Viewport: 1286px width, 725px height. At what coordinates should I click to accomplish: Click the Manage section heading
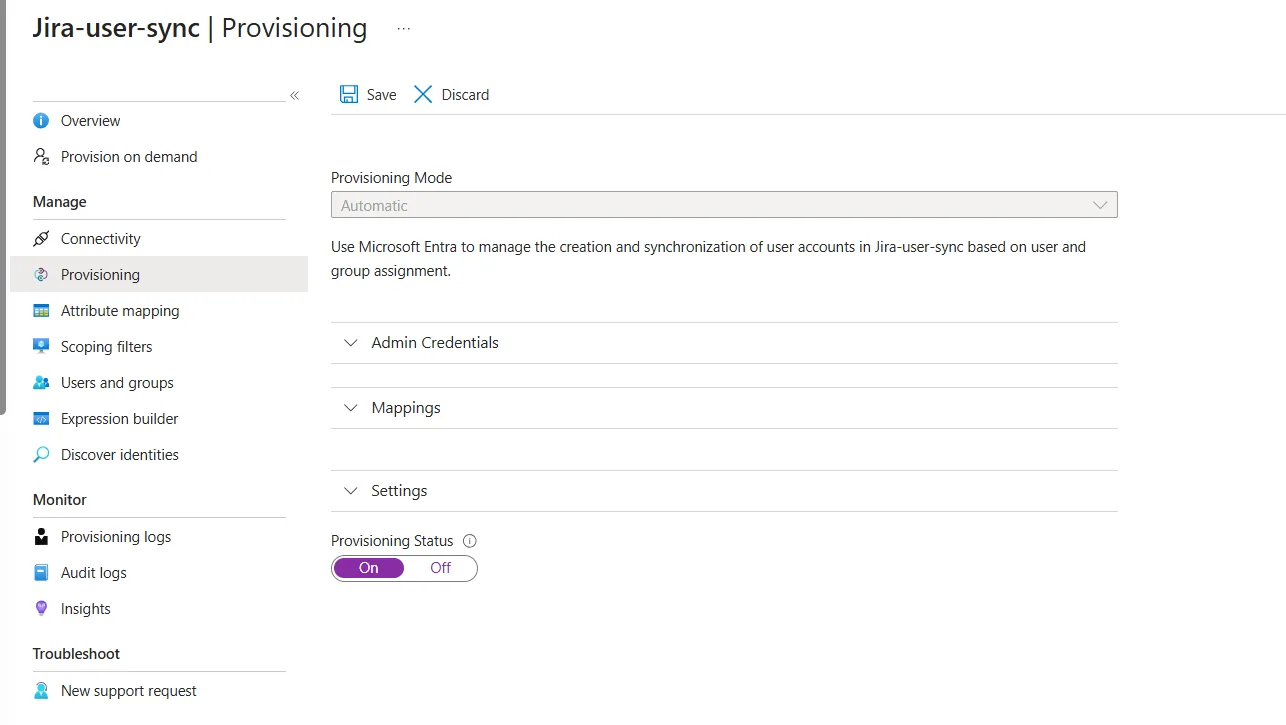[59, 202]
